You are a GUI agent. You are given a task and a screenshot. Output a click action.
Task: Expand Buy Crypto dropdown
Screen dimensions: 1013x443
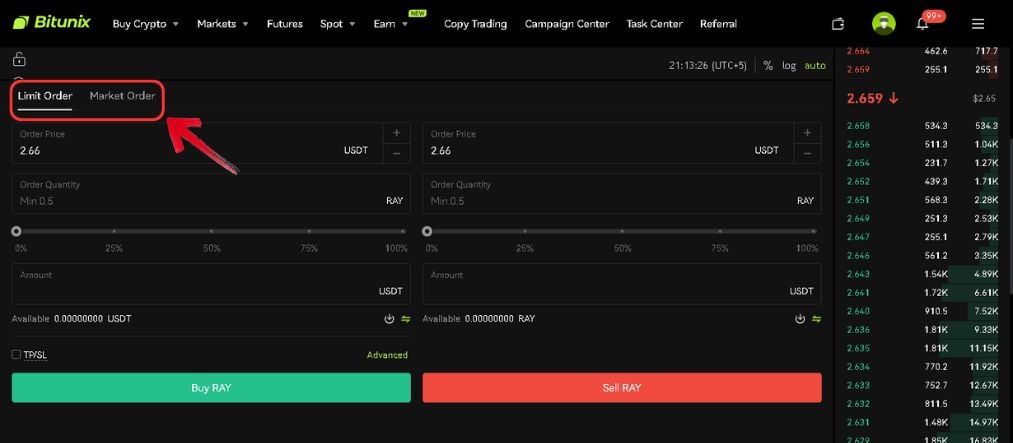coord(145,24)
